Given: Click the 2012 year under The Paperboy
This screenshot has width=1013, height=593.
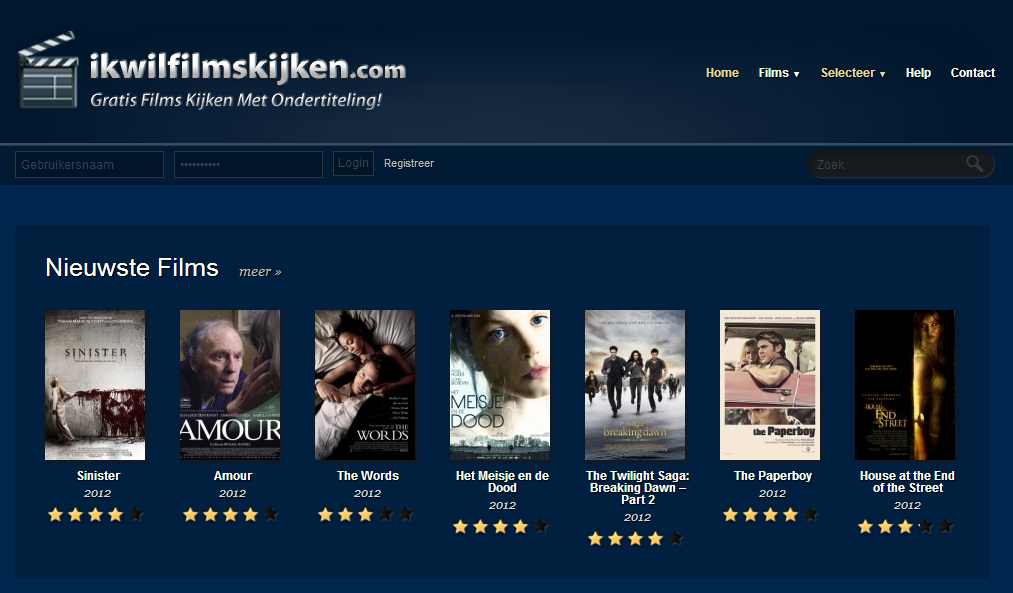Looking at the screenshot, I should [x=772, y=494].
